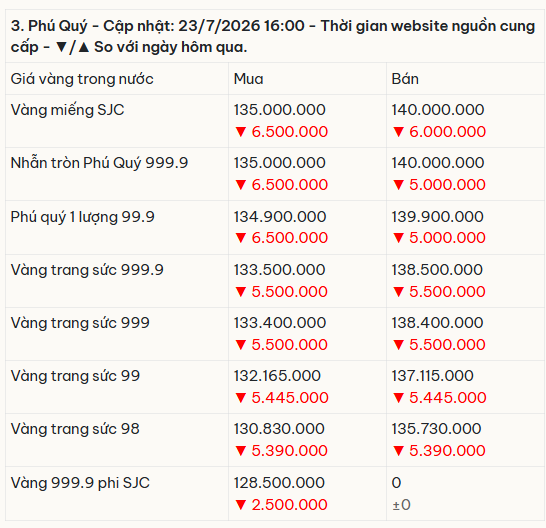Click the 138.500.000 sell price
The height and width of the screenshot is (528, 546).
click(437, 270)
